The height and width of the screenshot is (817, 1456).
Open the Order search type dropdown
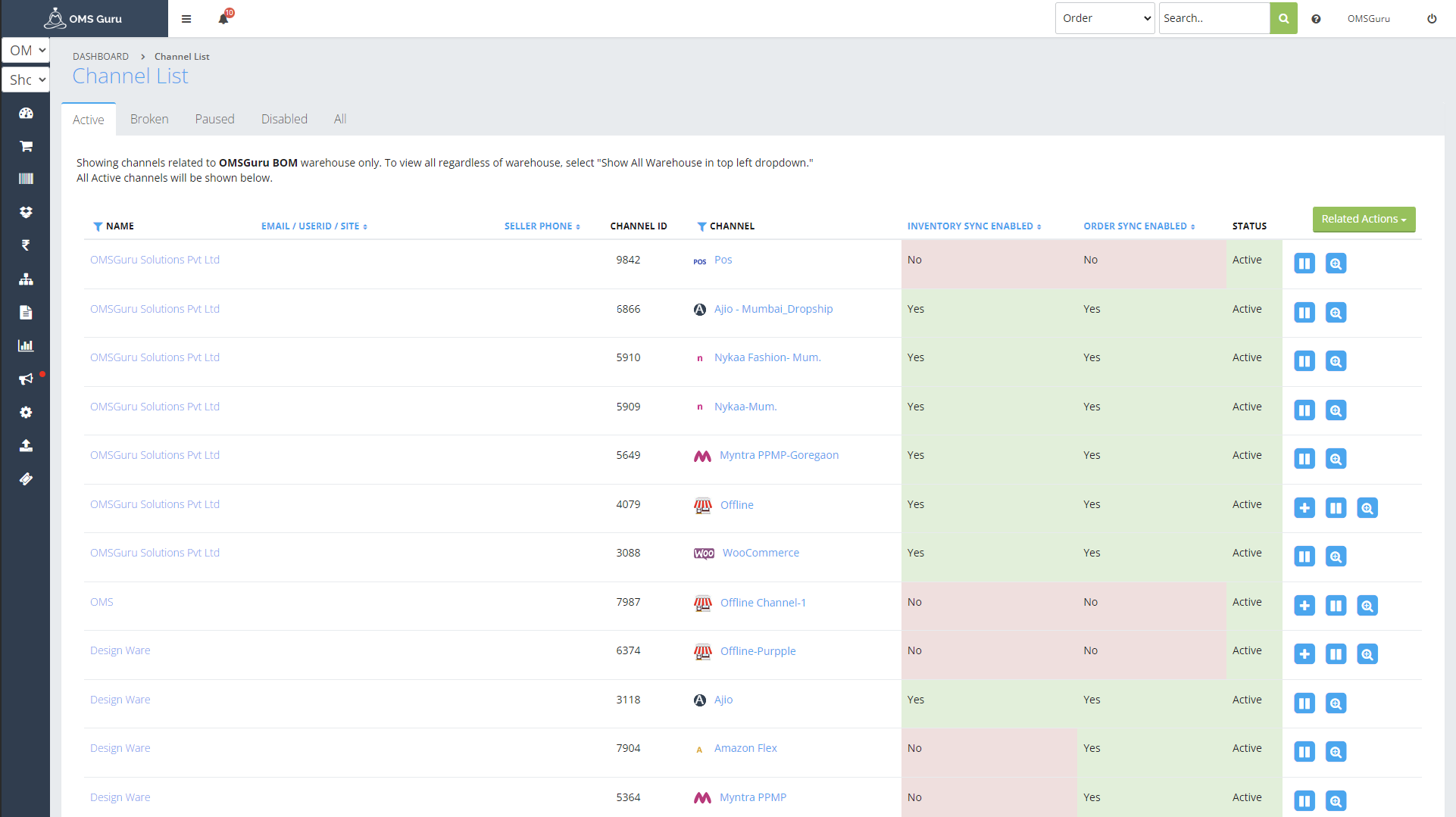1104,19
